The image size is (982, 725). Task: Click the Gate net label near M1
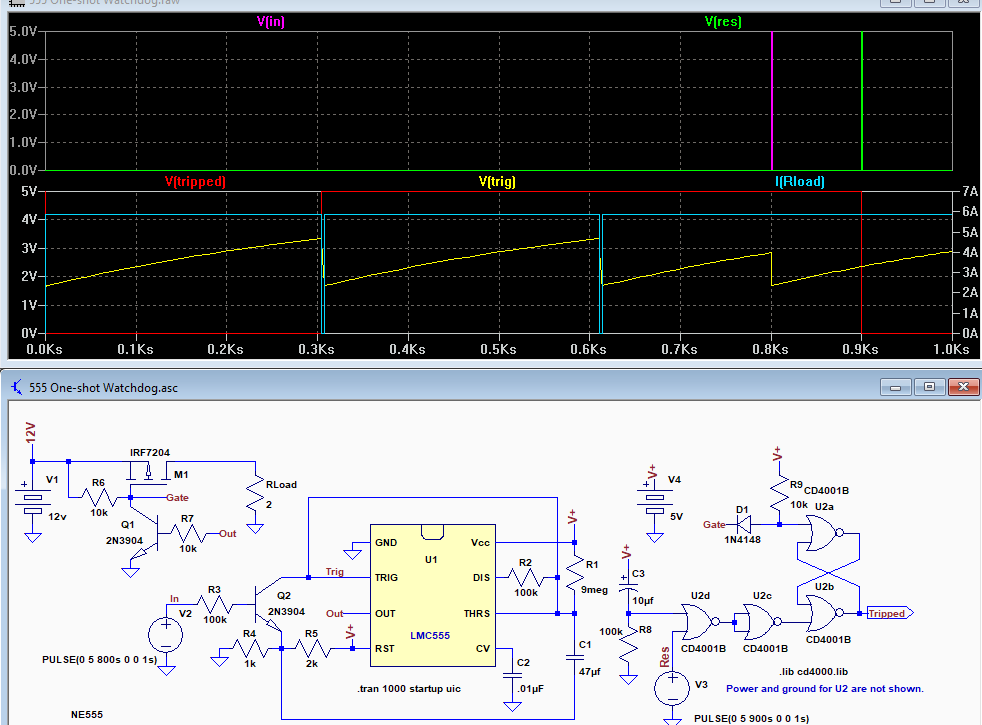177,498
